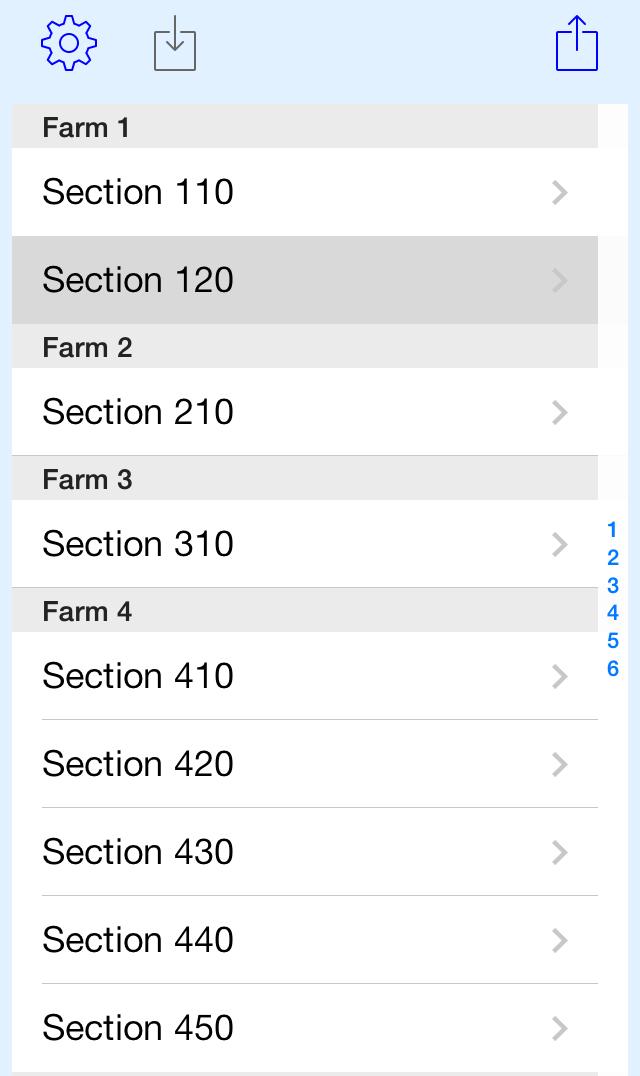Tap the chevron beside Section 310

560,544
